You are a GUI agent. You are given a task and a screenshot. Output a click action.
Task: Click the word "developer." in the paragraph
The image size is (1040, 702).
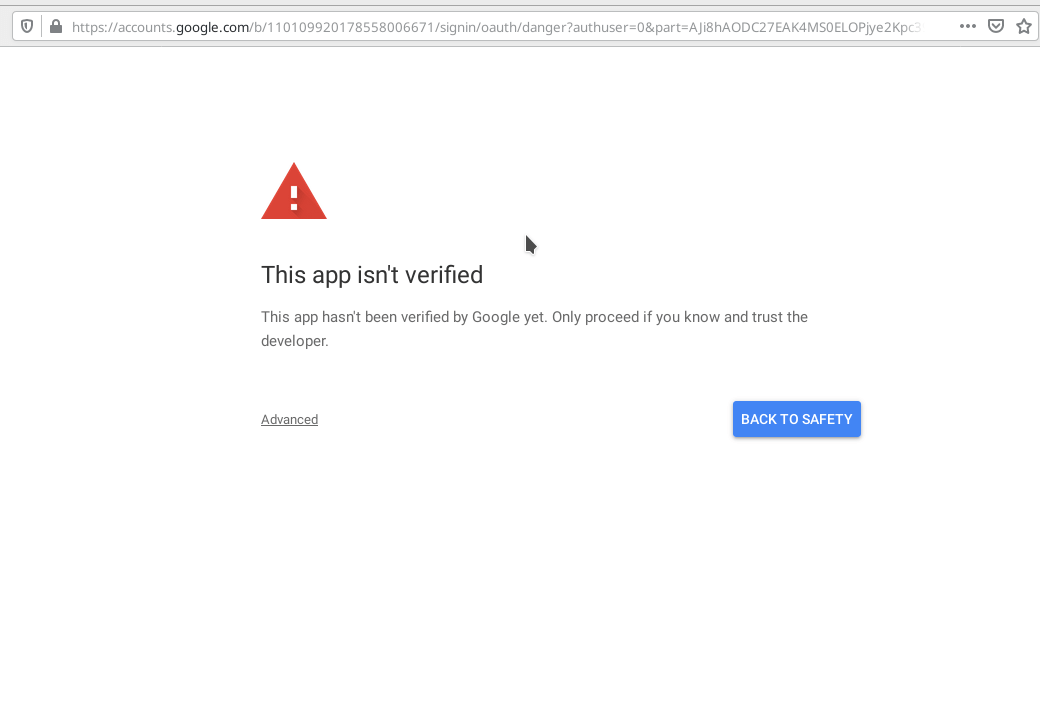294,341
